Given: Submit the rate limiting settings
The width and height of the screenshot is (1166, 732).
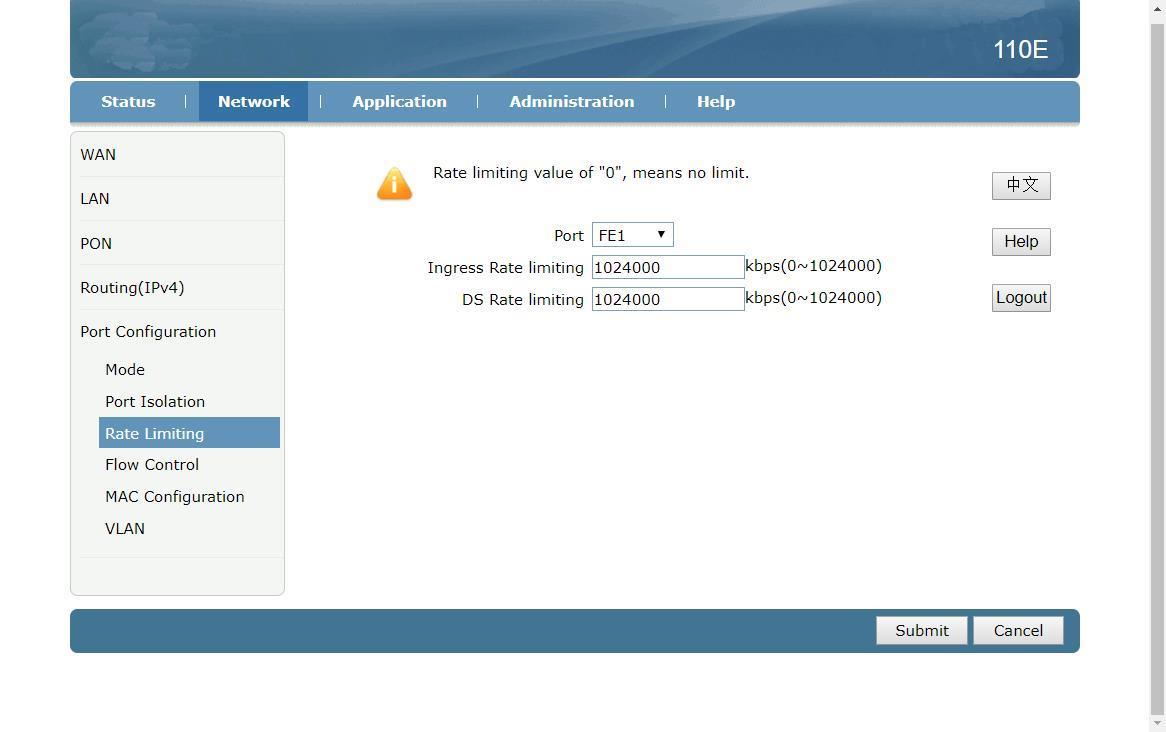Looking at the screenshot, I should pos(921,631).
